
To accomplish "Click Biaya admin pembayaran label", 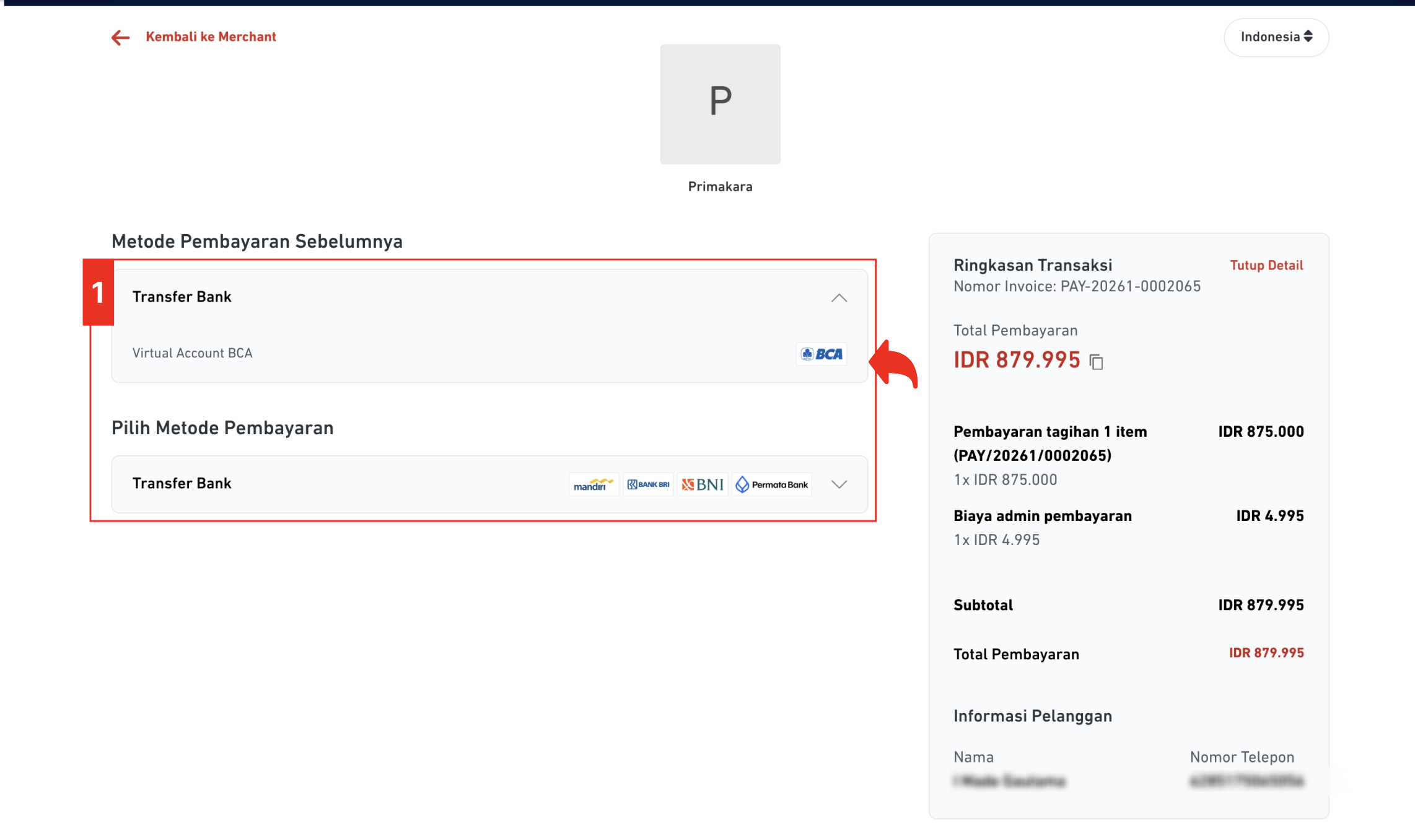I will [x=1043, y=516].
